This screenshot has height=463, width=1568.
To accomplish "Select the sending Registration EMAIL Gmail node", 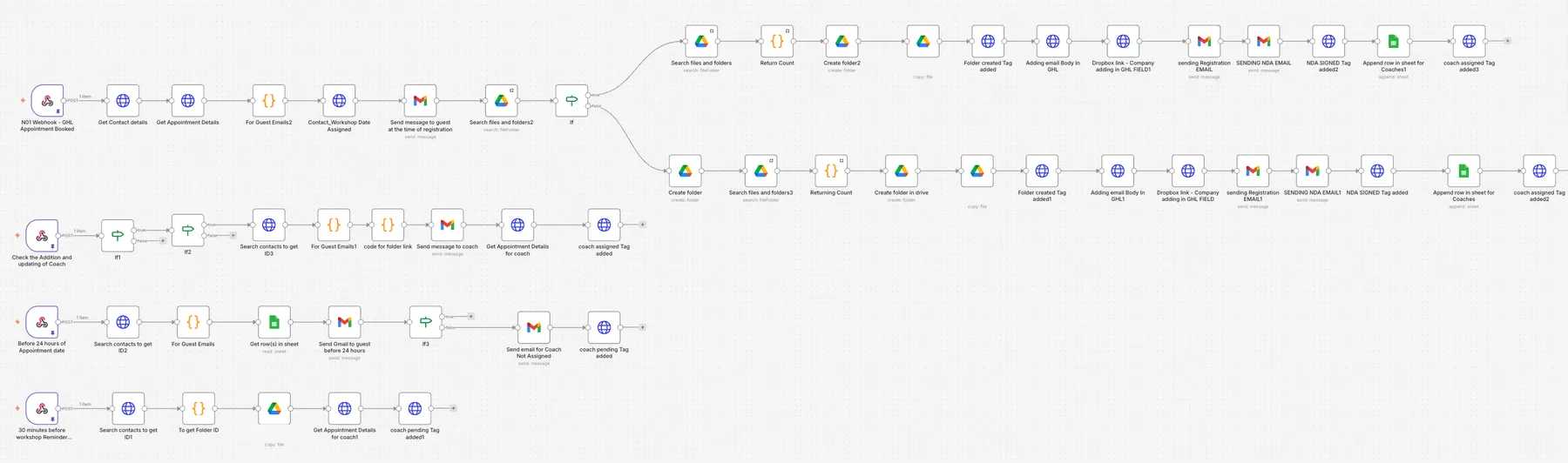I will point(1204,41).
